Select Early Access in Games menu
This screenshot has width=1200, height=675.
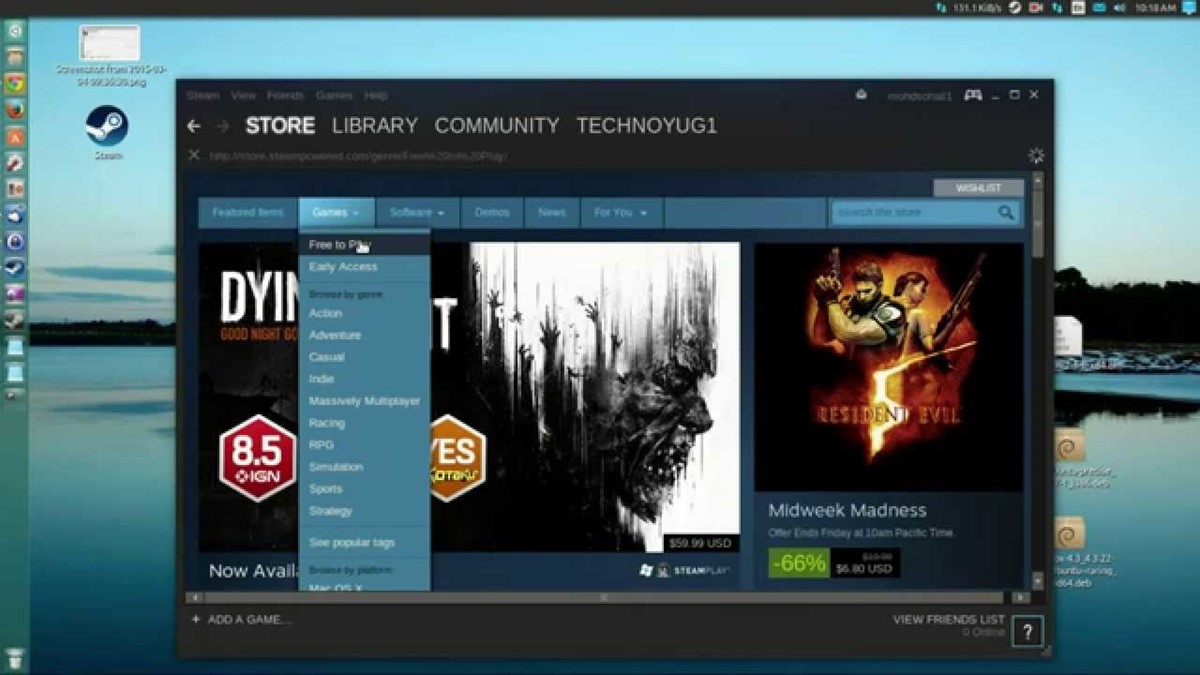364,267
